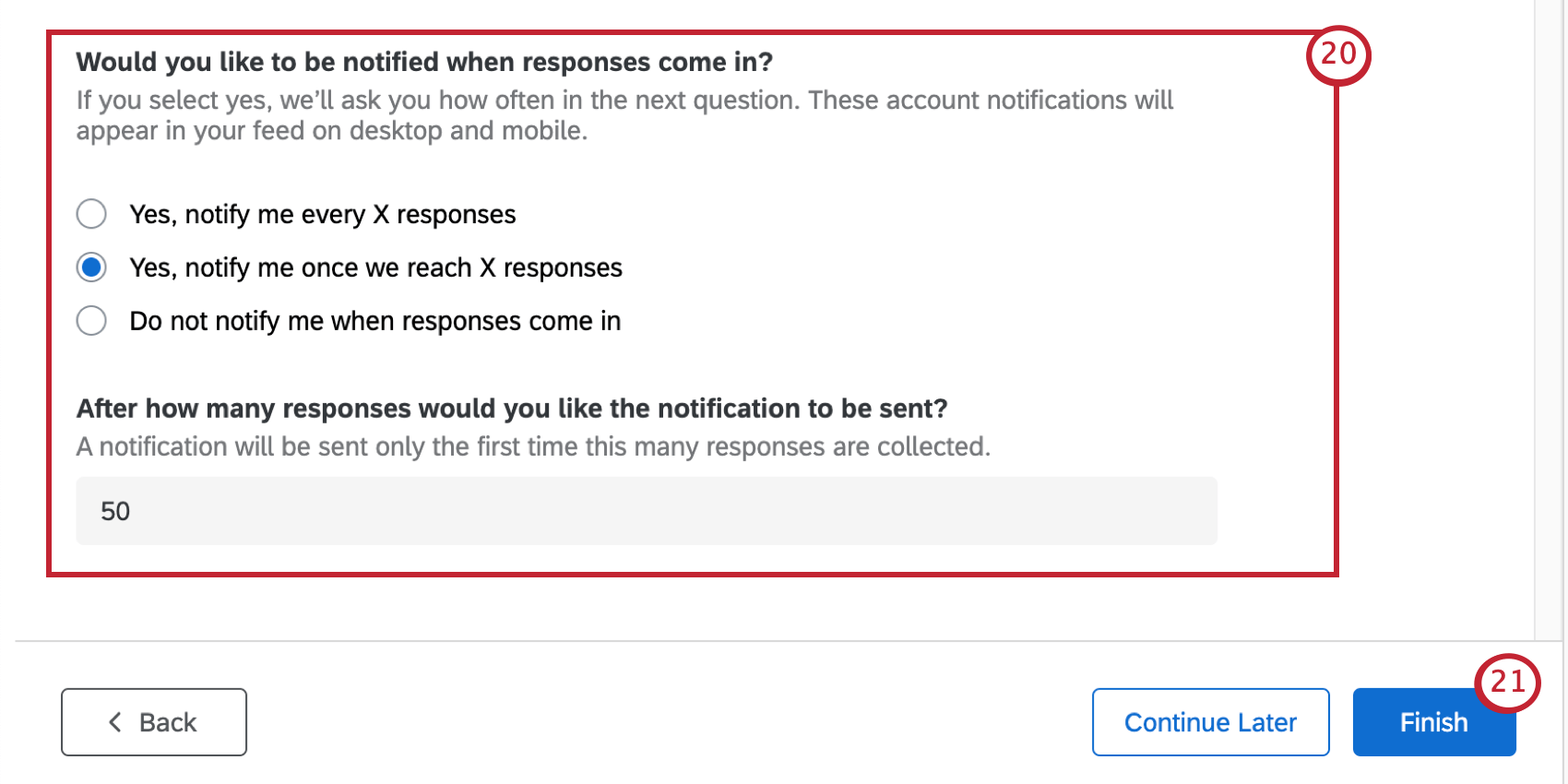Click the heading "Would you like to be notified"

pos(424,62)
